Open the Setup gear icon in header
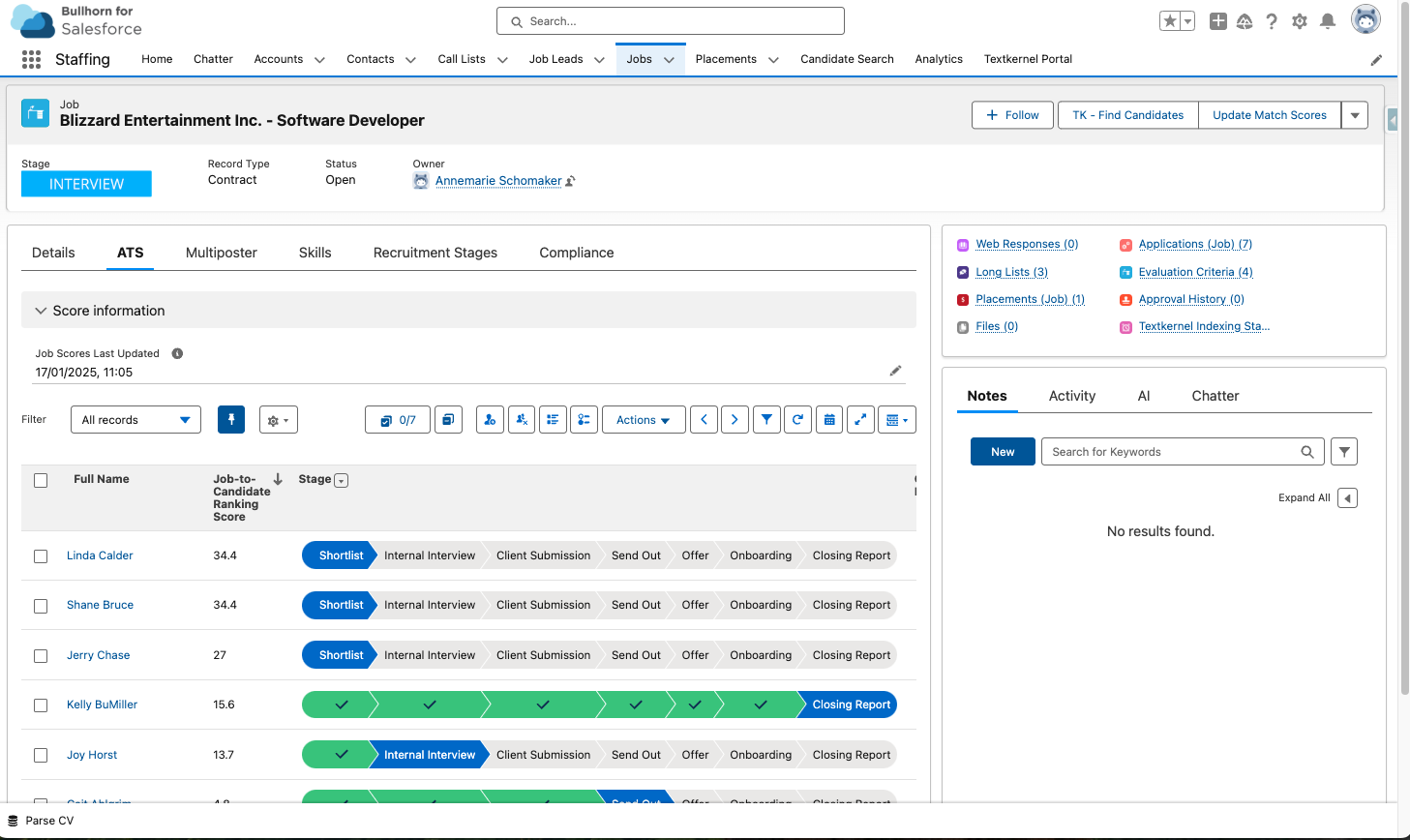The image size is (1410, 840). (1300, 21)
